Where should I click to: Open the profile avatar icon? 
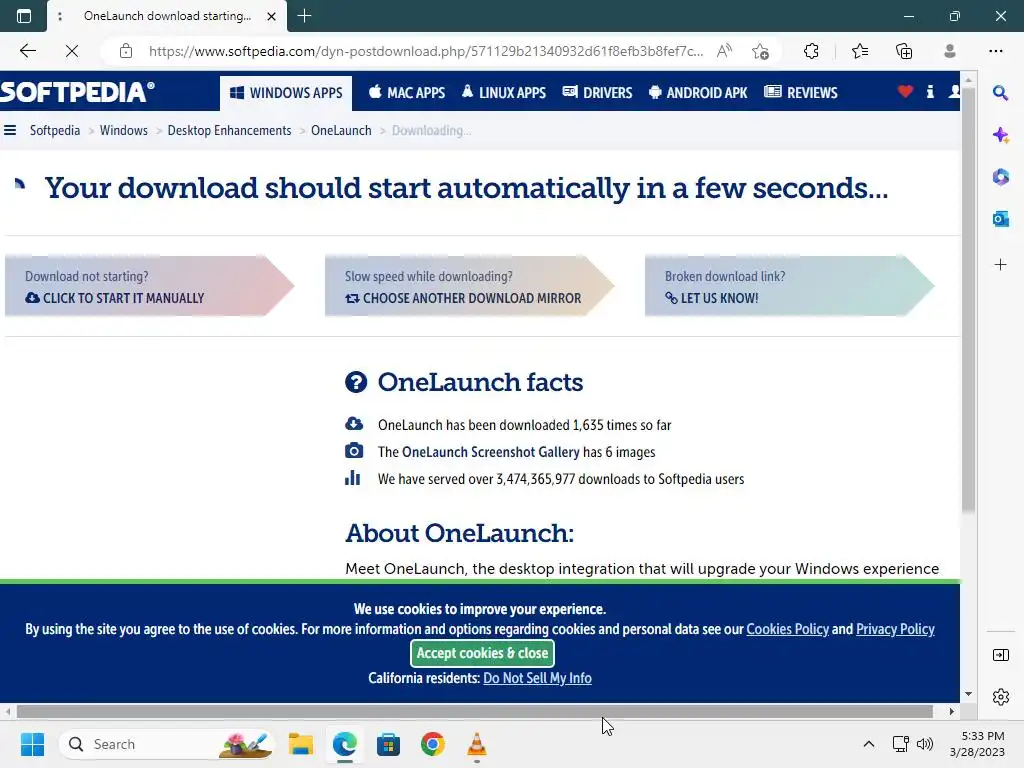pyautogui.click(x=950, y=51)
